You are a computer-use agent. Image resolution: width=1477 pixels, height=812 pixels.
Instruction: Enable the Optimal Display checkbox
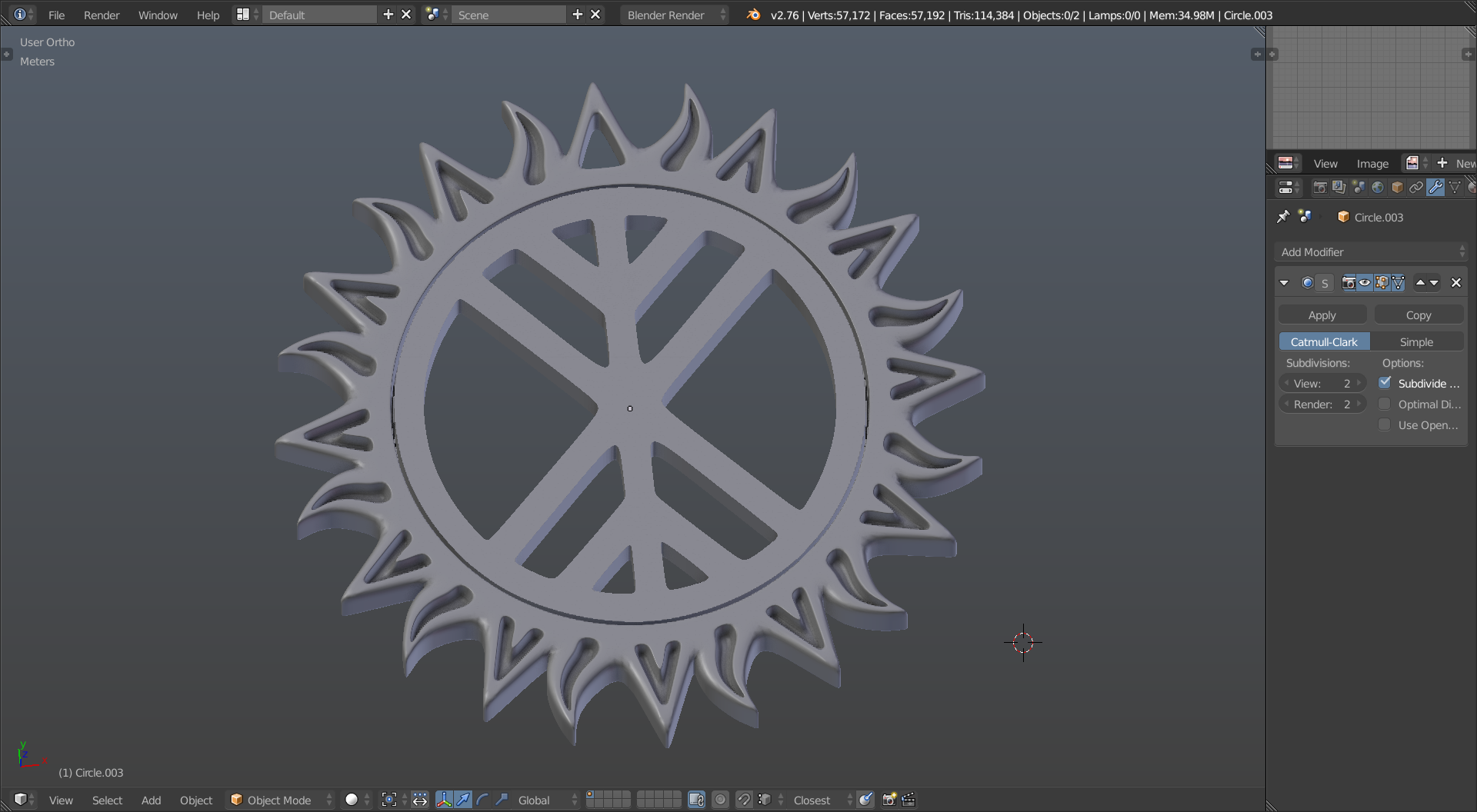(1385, 404)
